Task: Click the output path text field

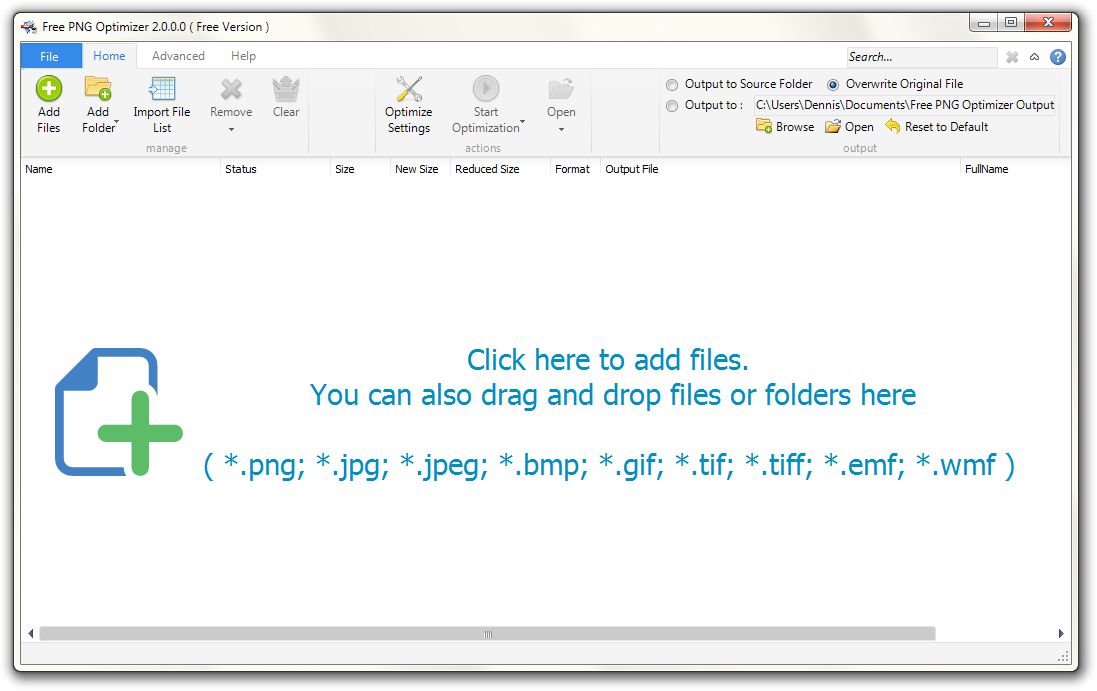Action: [x=904, y=105]
